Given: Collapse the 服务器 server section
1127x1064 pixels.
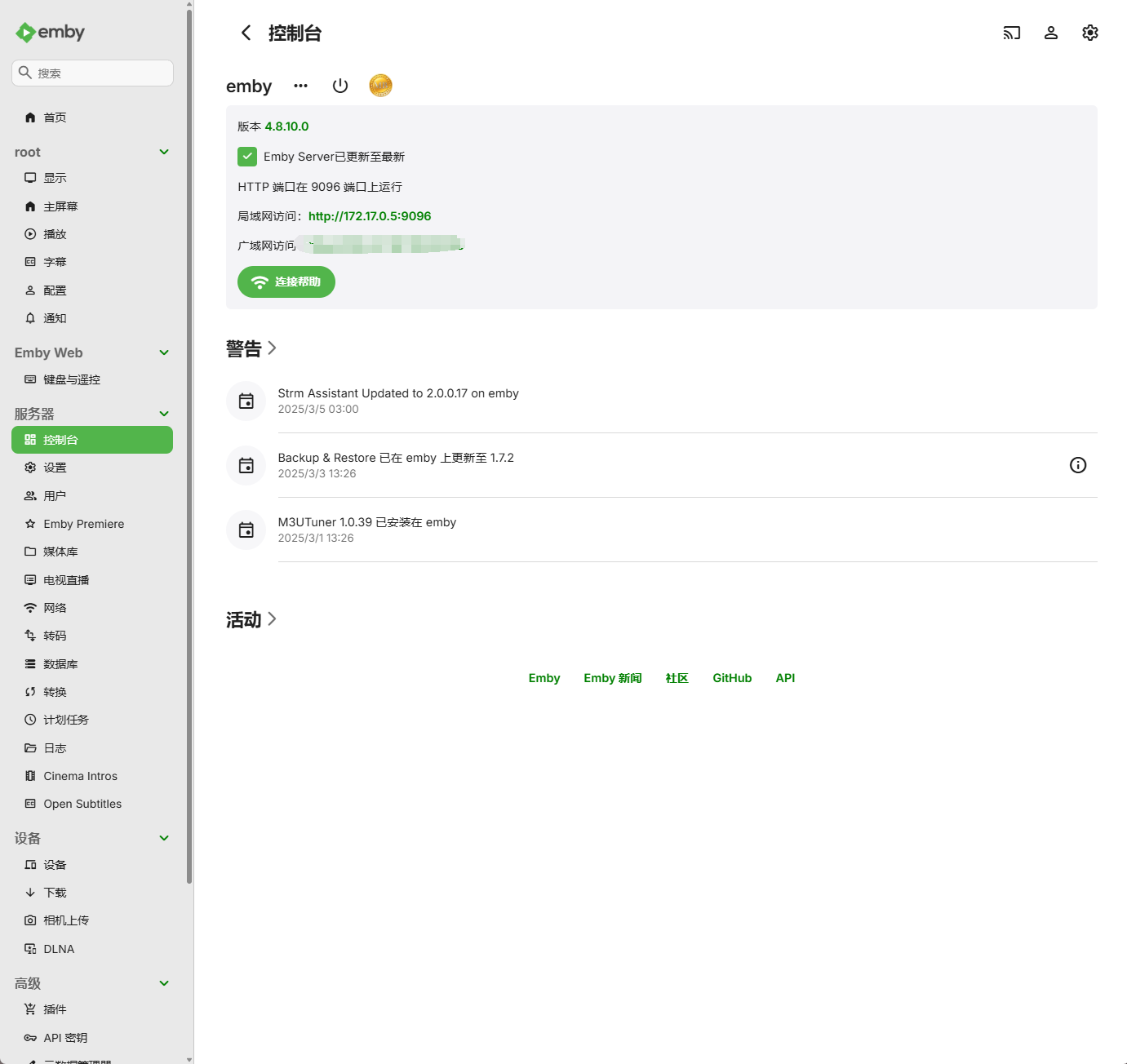Looking at the screenshot, I should click(163, 414).
